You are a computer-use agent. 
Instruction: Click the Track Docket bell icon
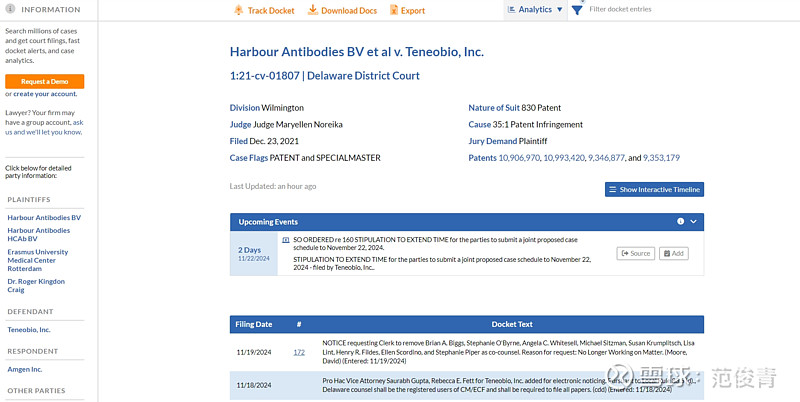[x=238, y=10]
